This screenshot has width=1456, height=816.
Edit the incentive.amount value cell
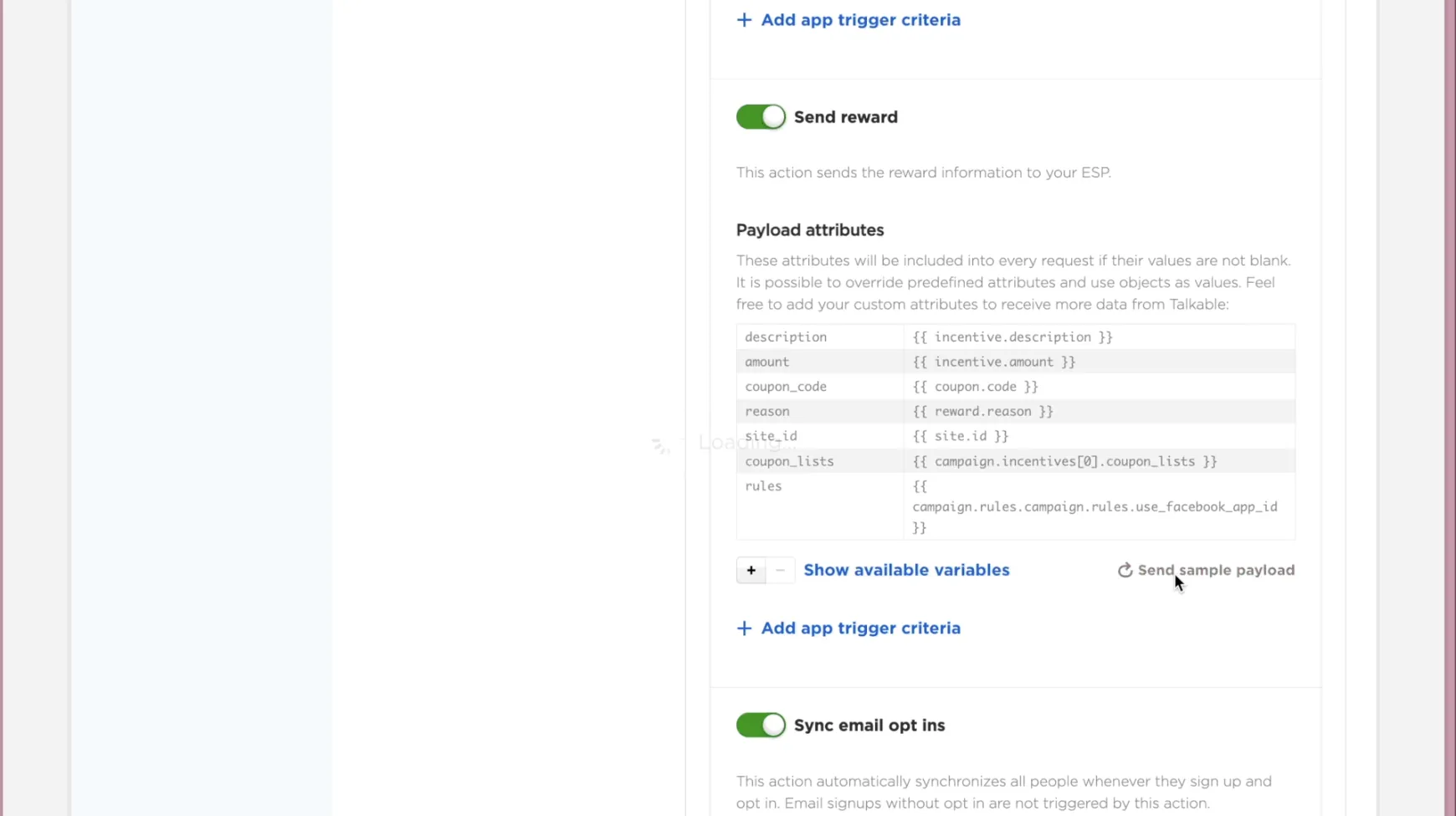pyautogui.click(x=1100, y=362)
